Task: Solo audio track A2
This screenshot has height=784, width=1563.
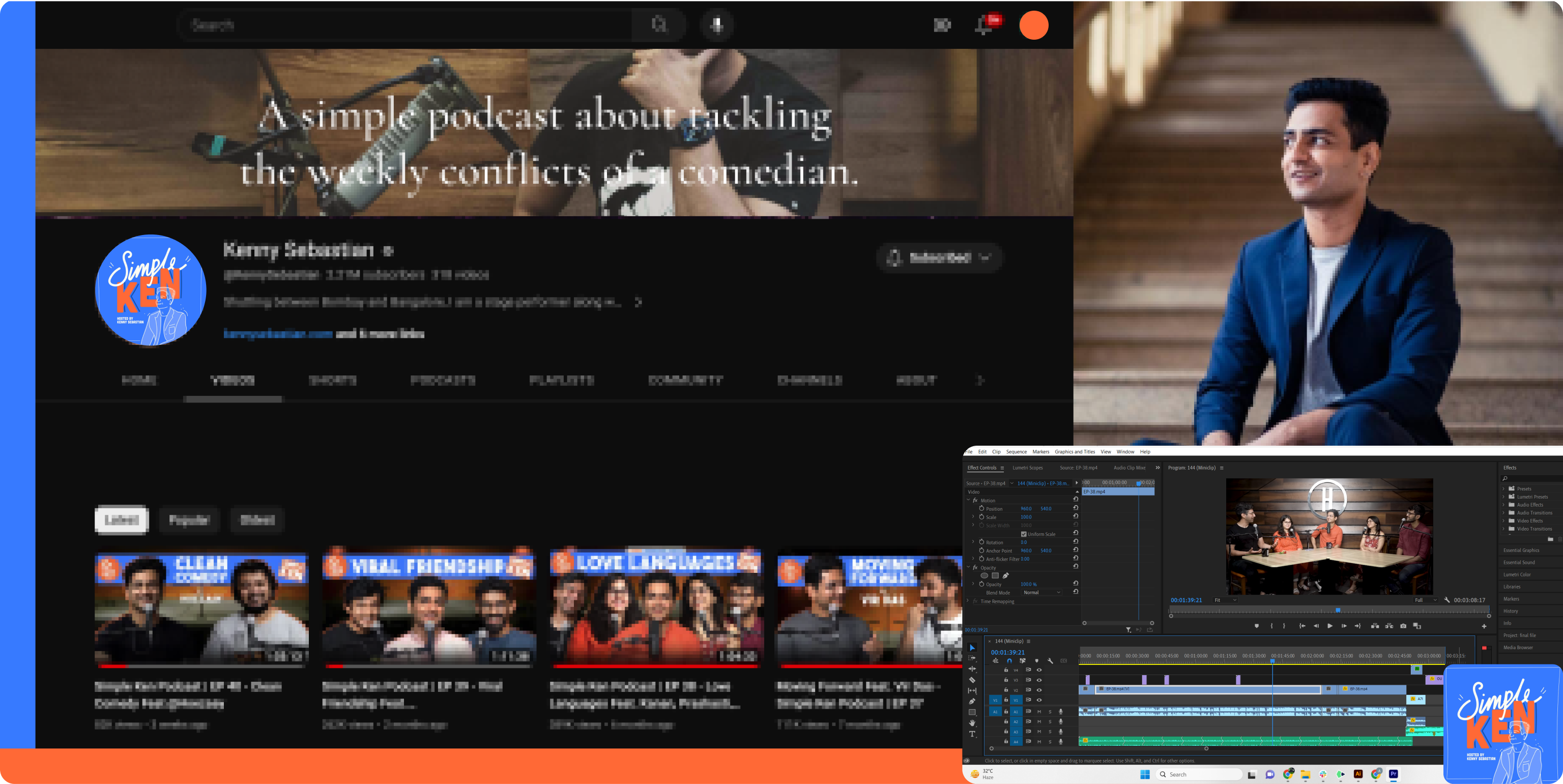Action: pos(1050,721)
